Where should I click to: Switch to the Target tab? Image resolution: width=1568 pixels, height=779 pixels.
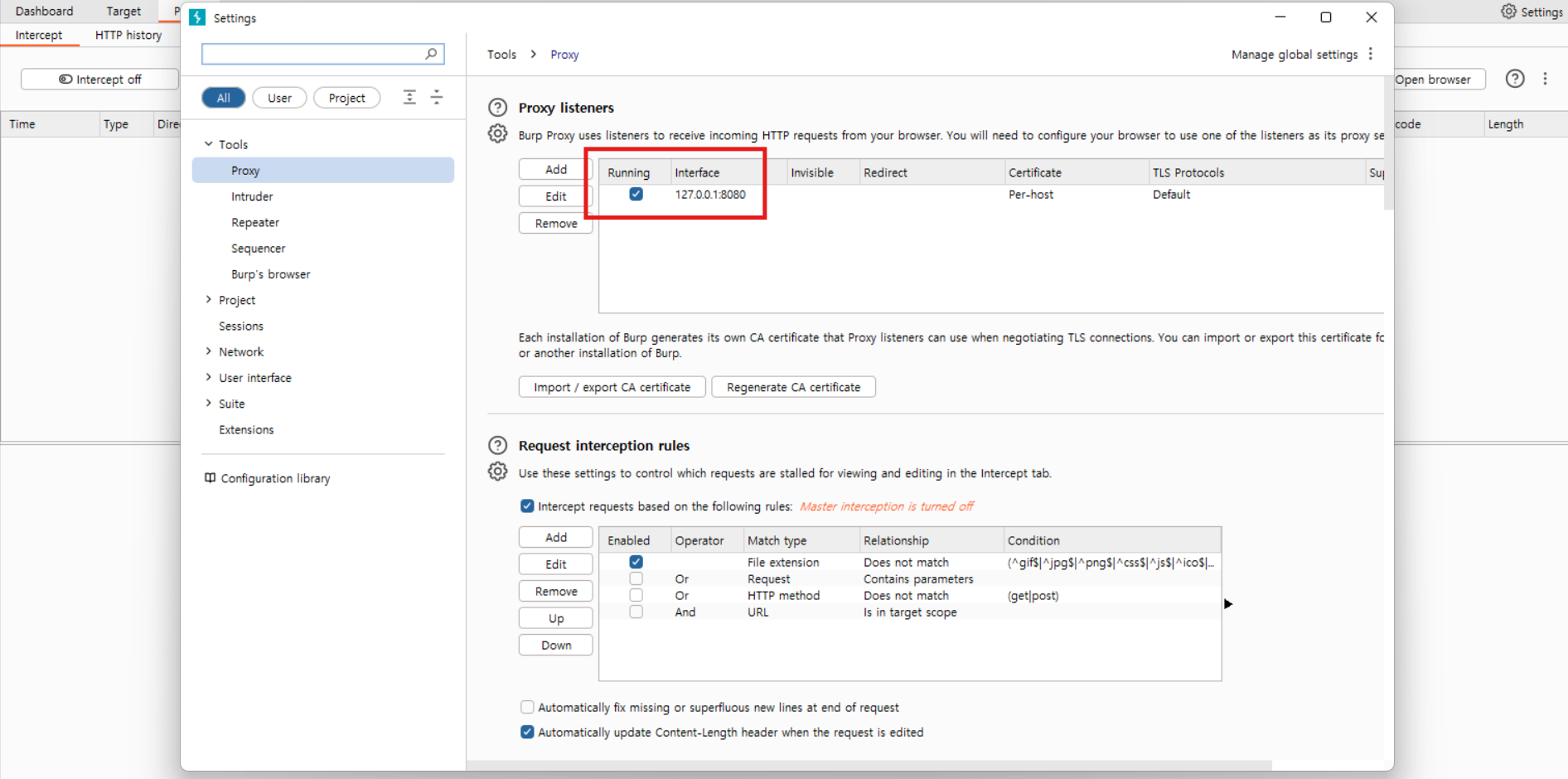(123, 11)
